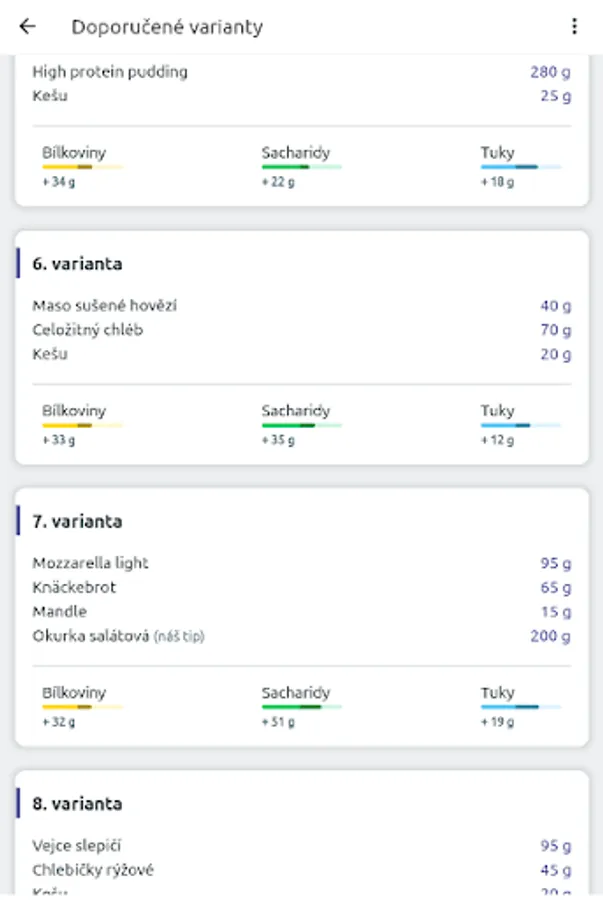Image resolution: width=603 pixels, height=900 pixels.
Task: Click the Sacharidy bar in variant 7
Action: point(301,707)
